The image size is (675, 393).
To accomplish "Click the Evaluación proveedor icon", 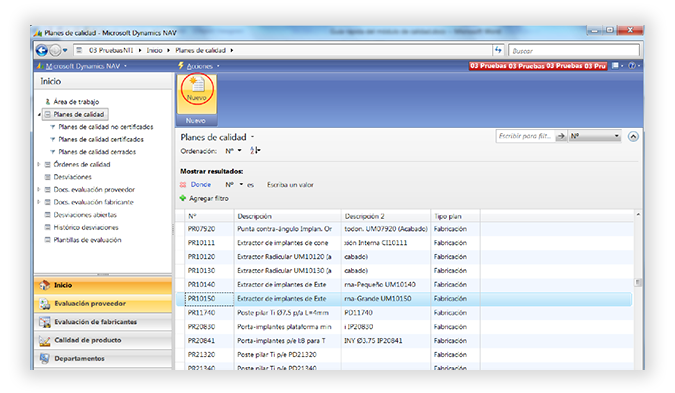I will pyautogui.click(x=44, y=303).
